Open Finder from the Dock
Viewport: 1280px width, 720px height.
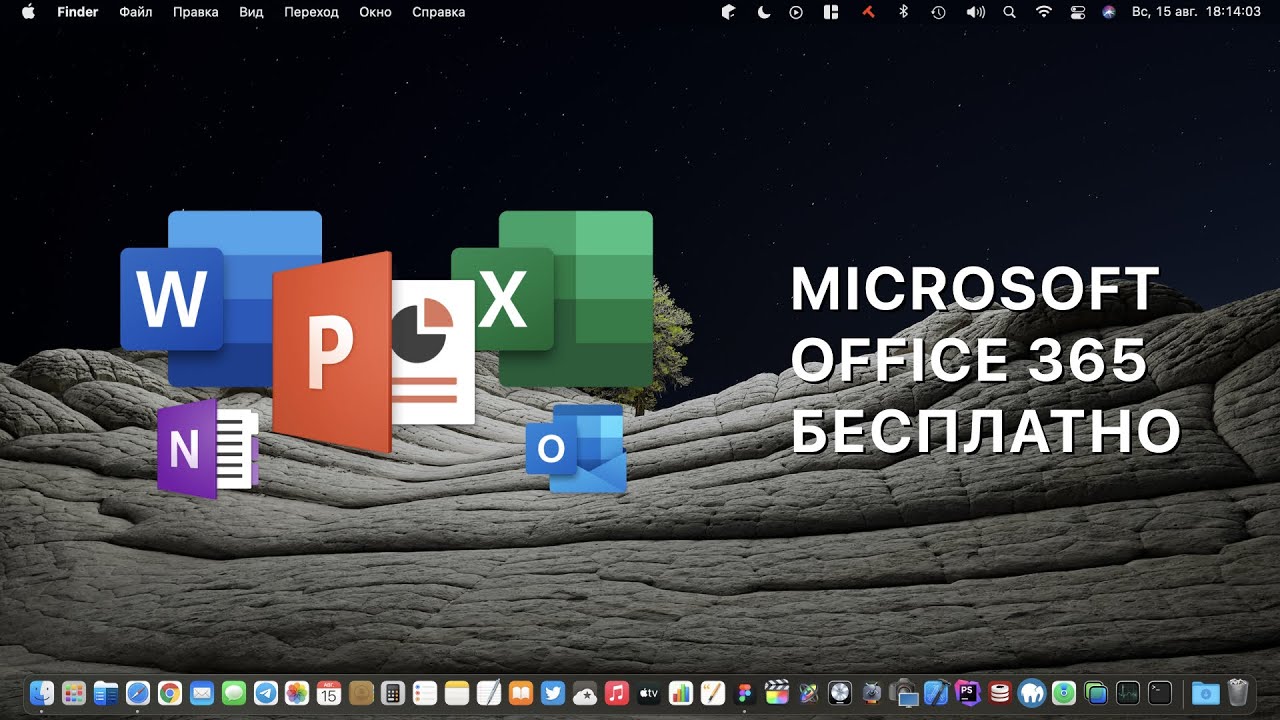coord(42,692)
